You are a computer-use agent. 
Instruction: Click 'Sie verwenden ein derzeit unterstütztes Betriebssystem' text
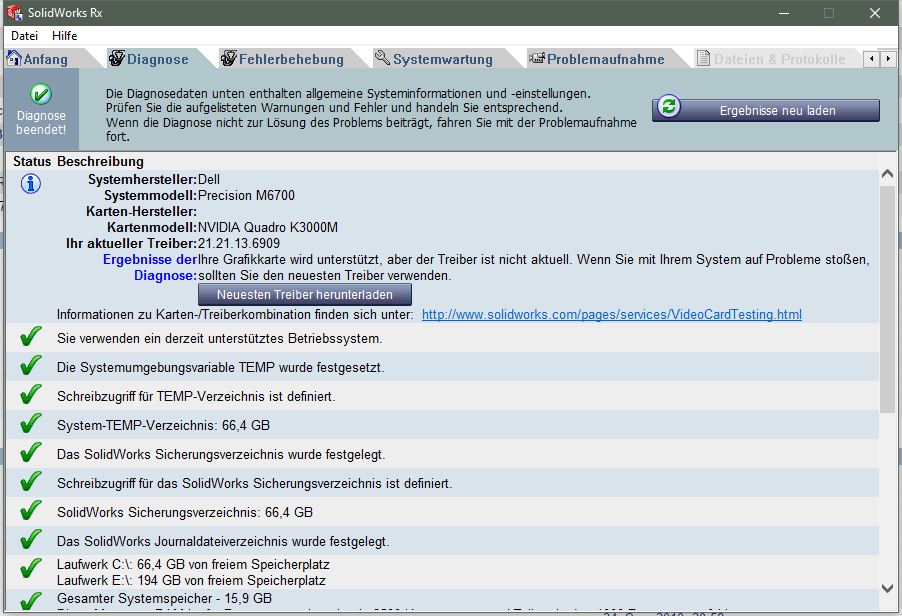click(x=219, y=338)
